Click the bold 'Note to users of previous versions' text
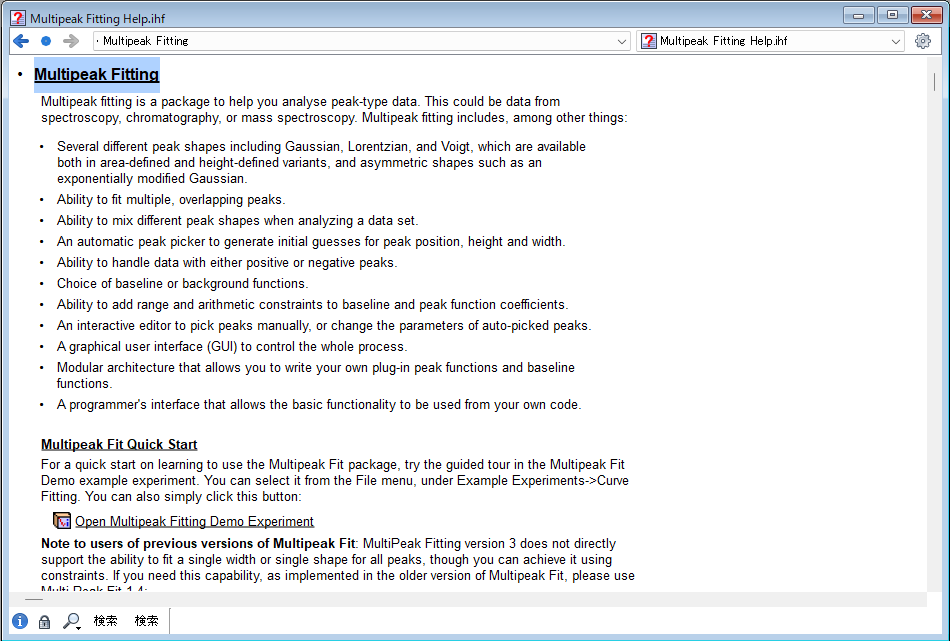The height and width of the screenshot is (641, 950). click(x=198, y=543)
